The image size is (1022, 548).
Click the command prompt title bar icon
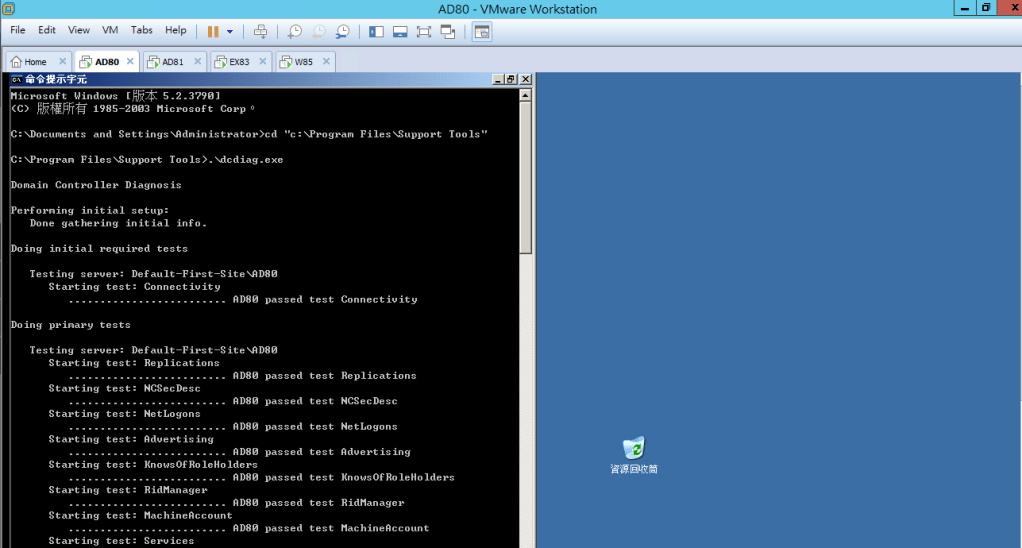tap(16, 79)
